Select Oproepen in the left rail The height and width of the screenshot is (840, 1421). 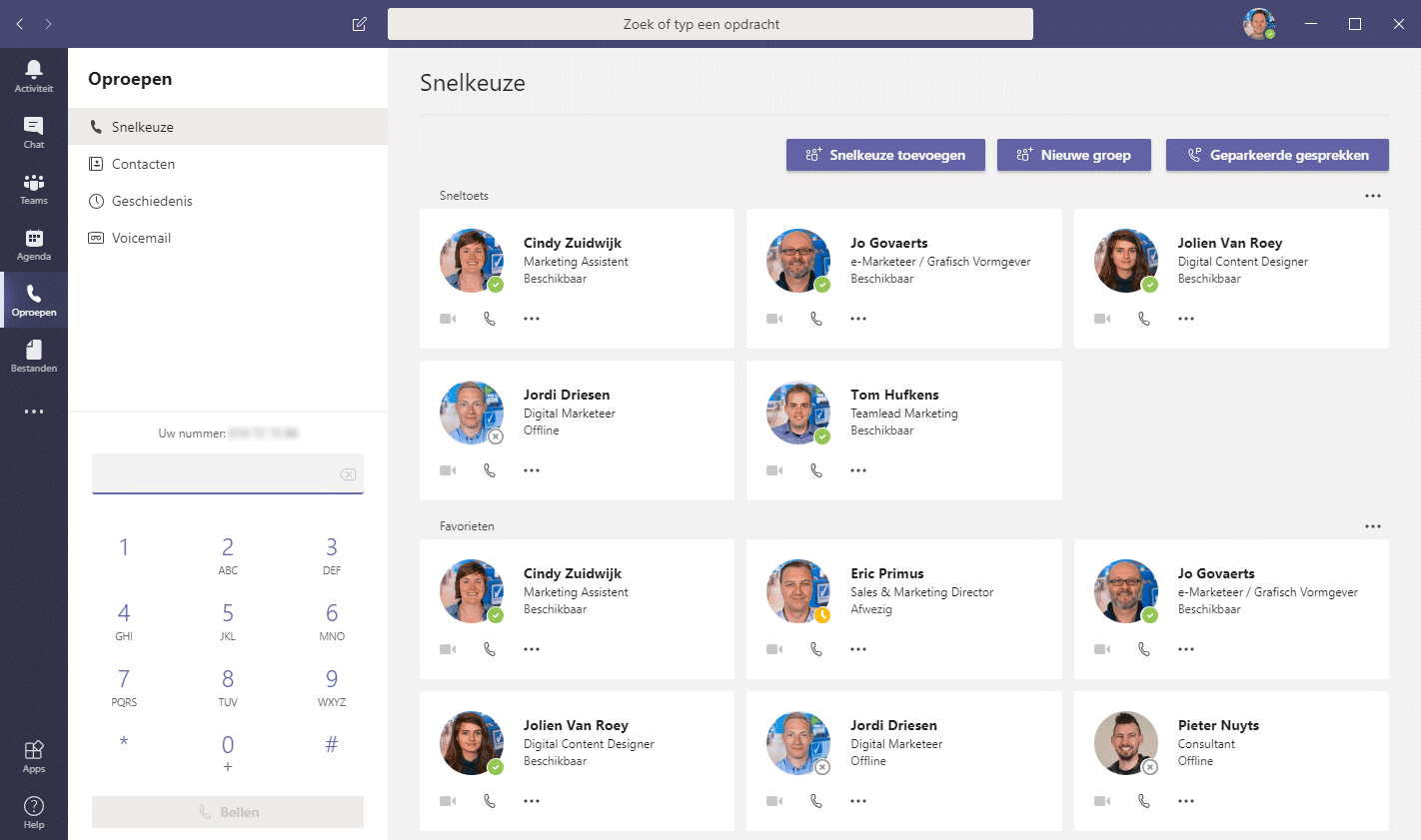[34, 300]
